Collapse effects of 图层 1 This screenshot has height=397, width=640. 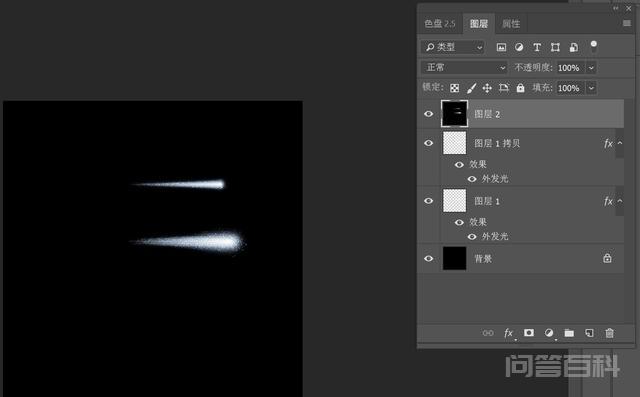point(620,201)
